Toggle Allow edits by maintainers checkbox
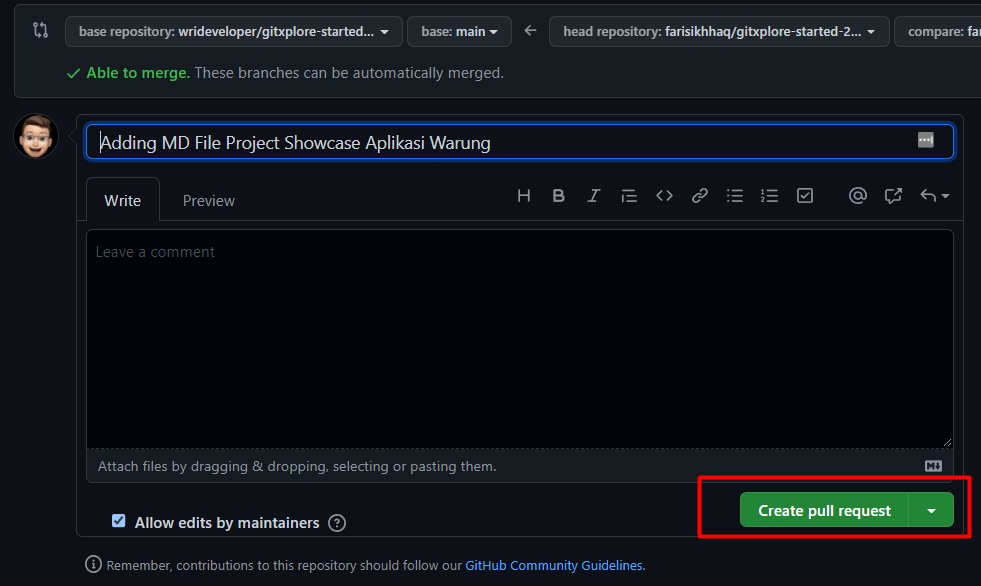981x586 pixels. (x=118, y=521)
